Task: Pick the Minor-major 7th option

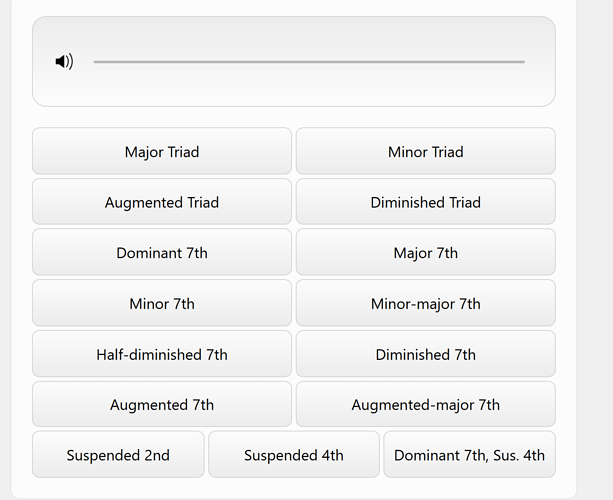Action: [x=425, y=304]
